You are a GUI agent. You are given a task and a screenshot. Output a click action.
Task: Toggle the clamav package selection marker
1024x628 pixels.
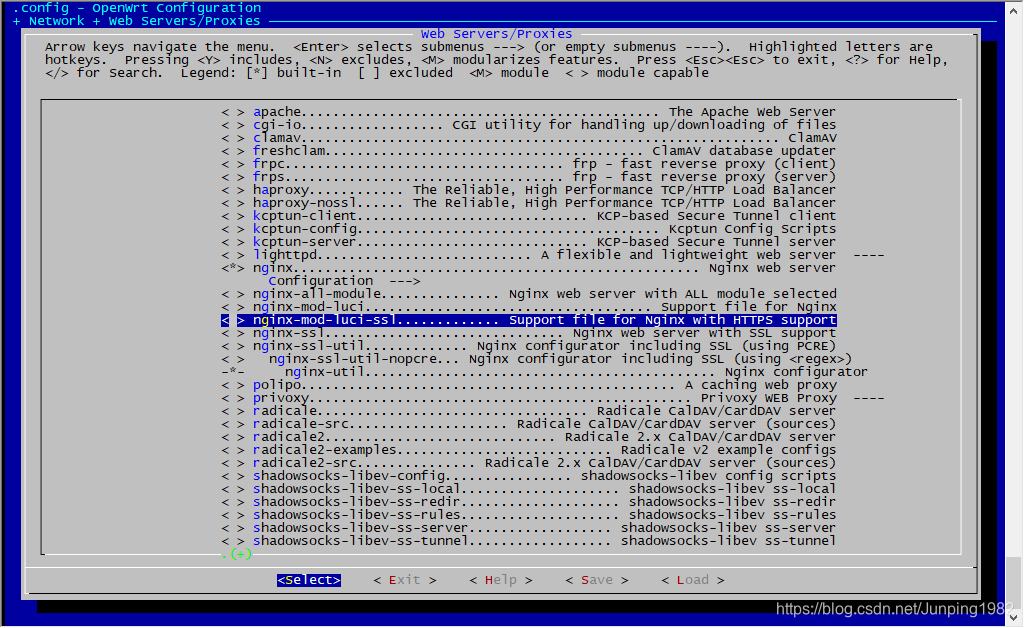[x=233, y=138]
